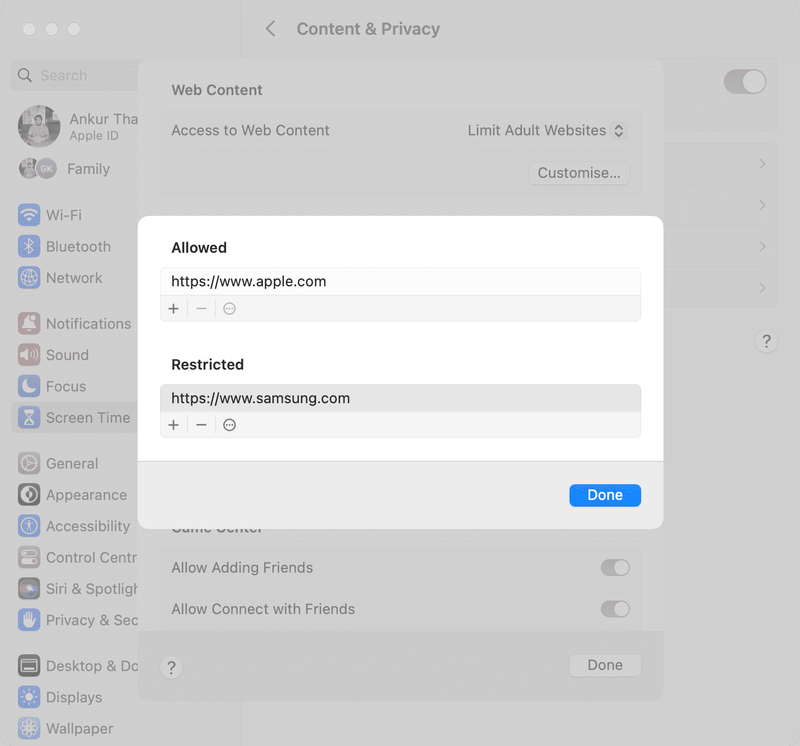This screenshot has height=746, width=800.
Task: Click the Screen Time hourglass icon
Action: [x=29, y=417]
